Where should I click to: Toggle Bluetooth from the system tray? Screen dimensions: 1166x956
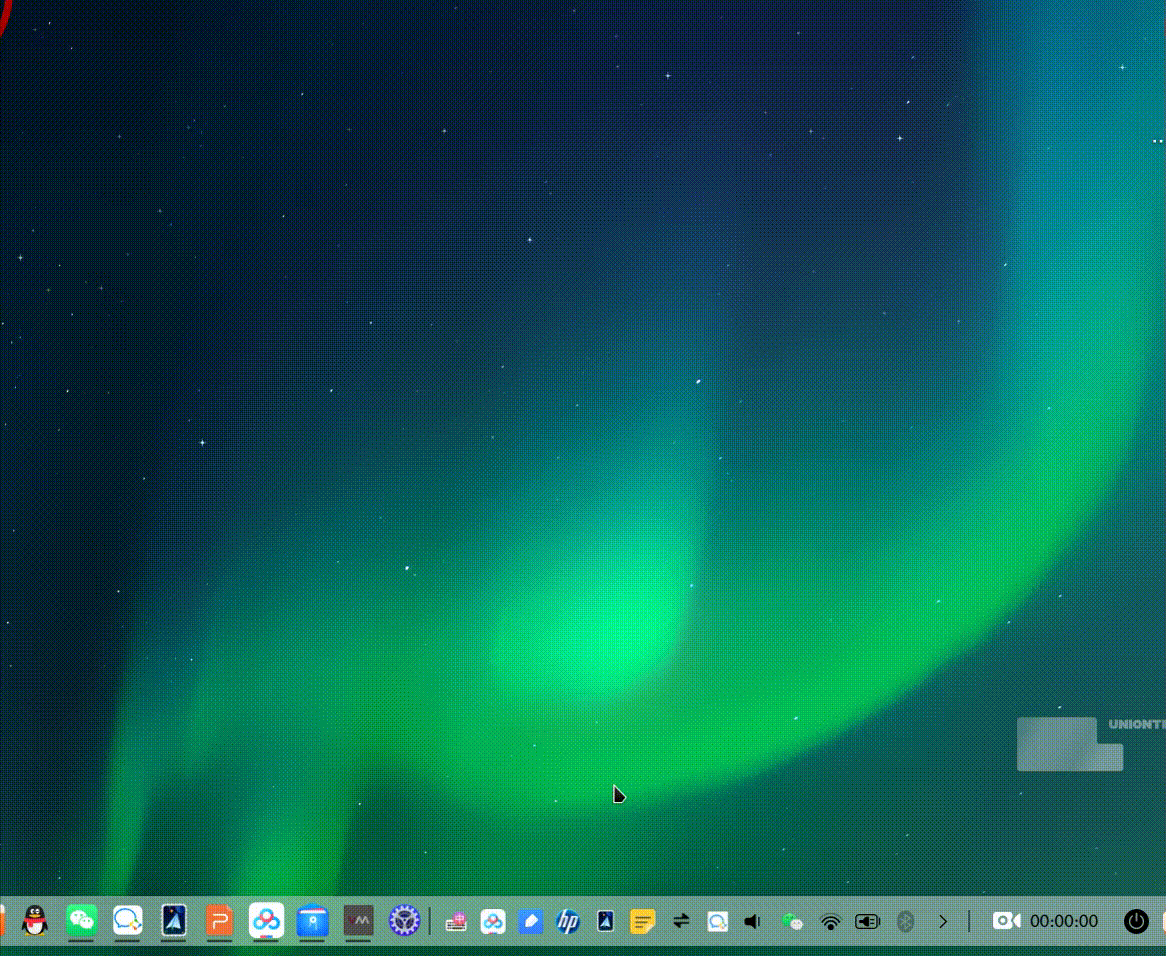coord(905,921)
